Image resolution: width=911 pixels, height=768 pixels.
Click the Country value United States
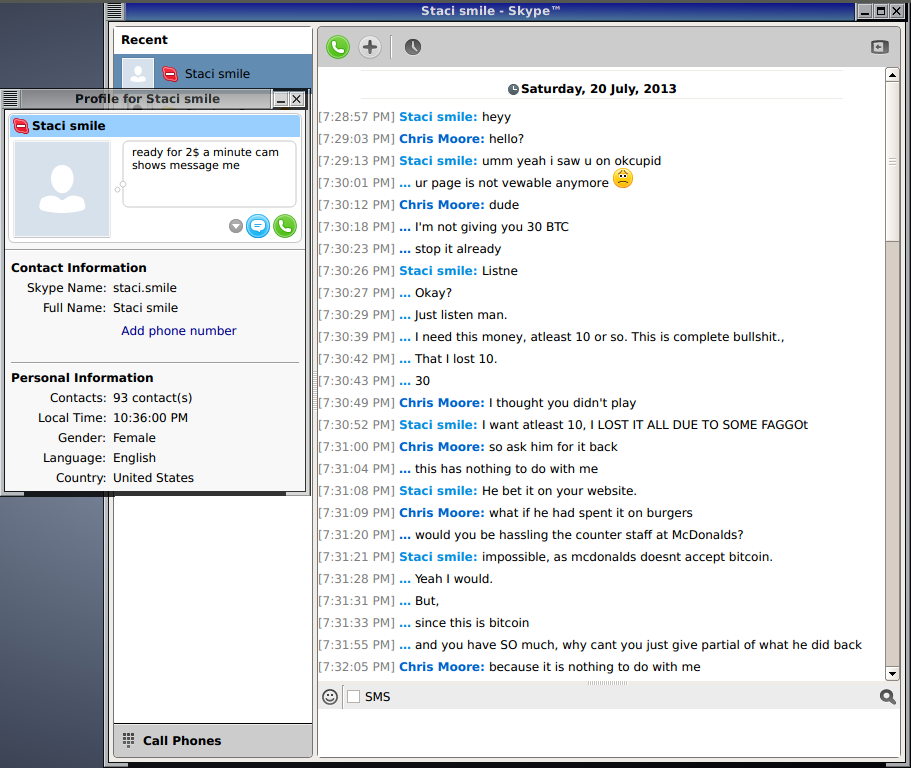tap(153, 478)
